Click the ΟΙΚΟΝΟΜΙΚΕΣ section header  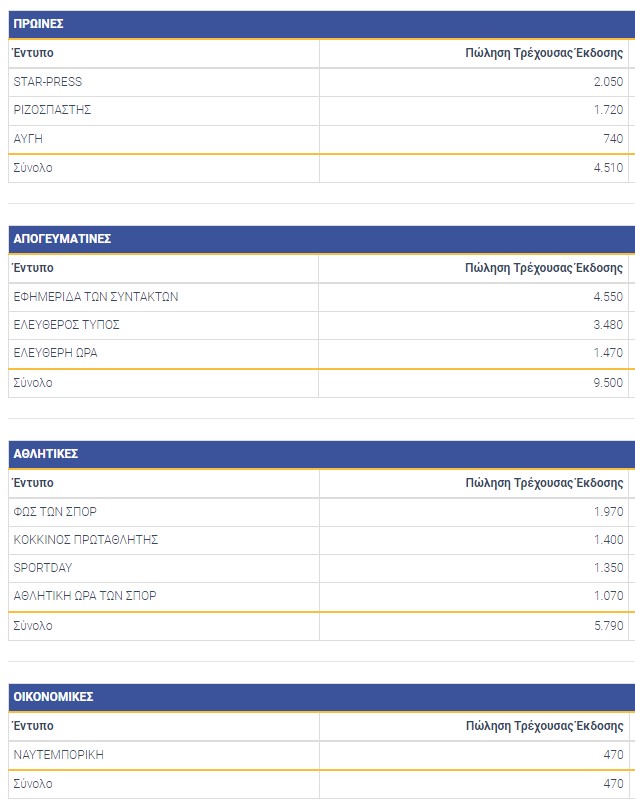(54, 697)
